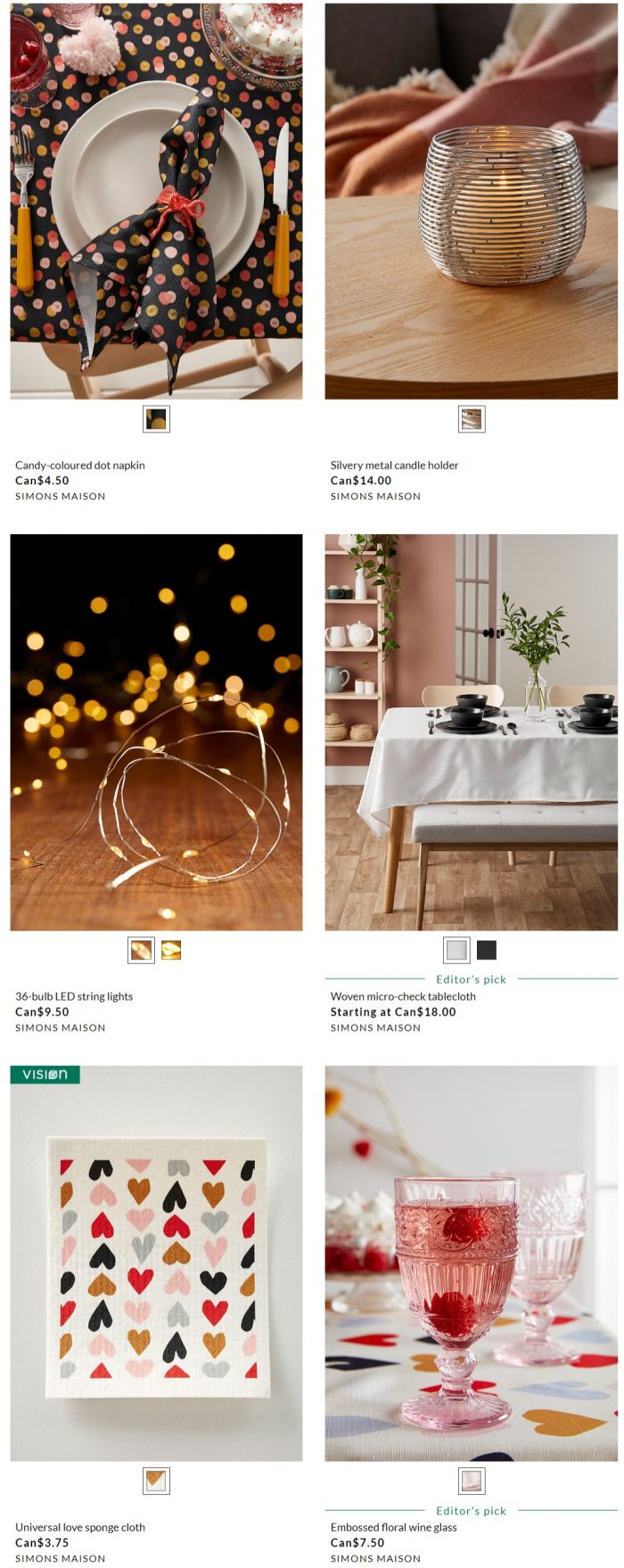
Task: Open the white tablecloth dining room image
Action: 472,732
